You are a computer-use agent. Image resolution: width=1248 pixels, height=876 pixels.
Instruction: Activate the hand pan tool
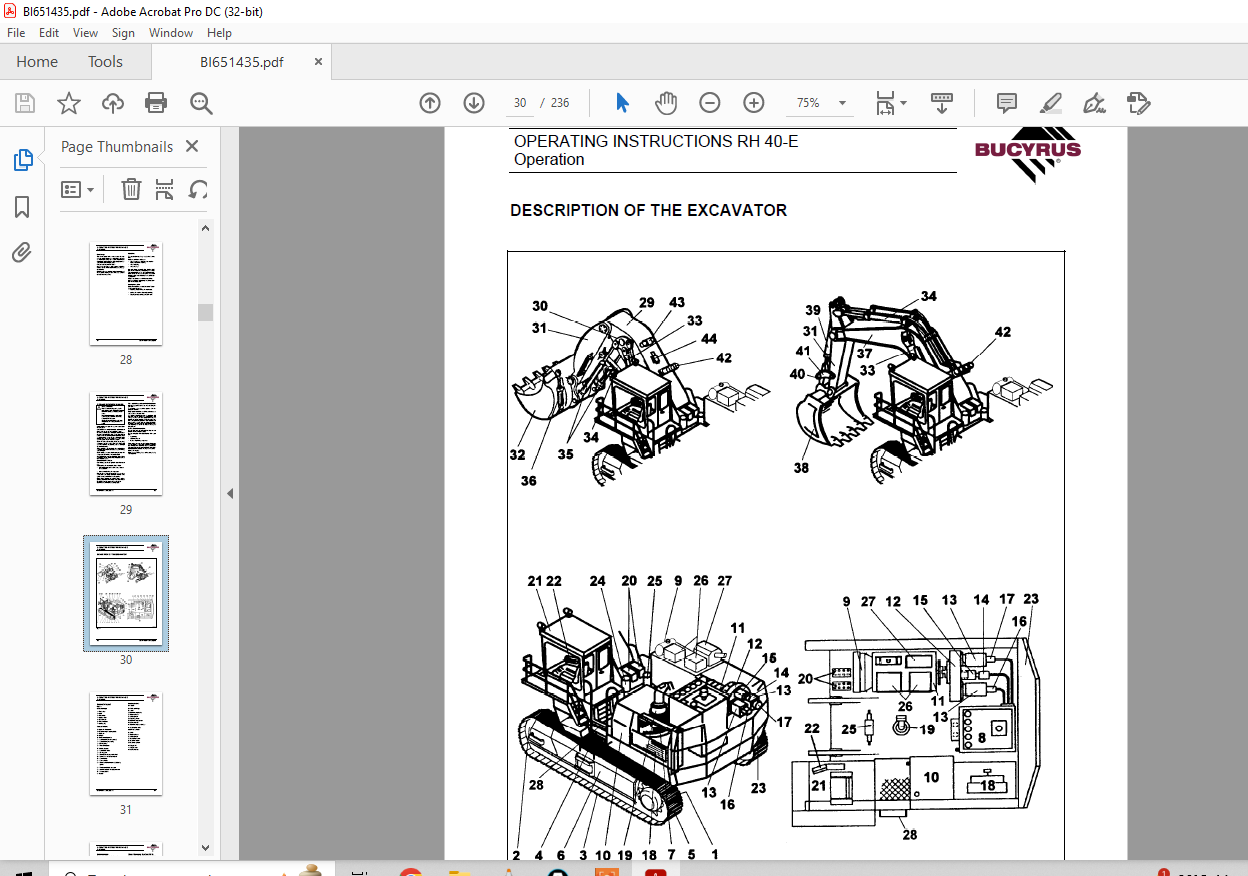tap(666, 103)
